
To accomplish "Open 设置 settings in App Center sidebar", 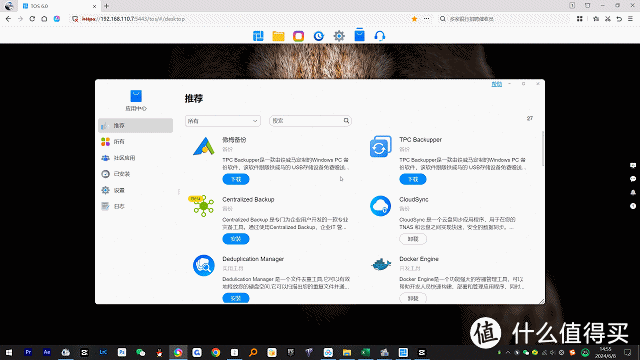I will (136, 190).
